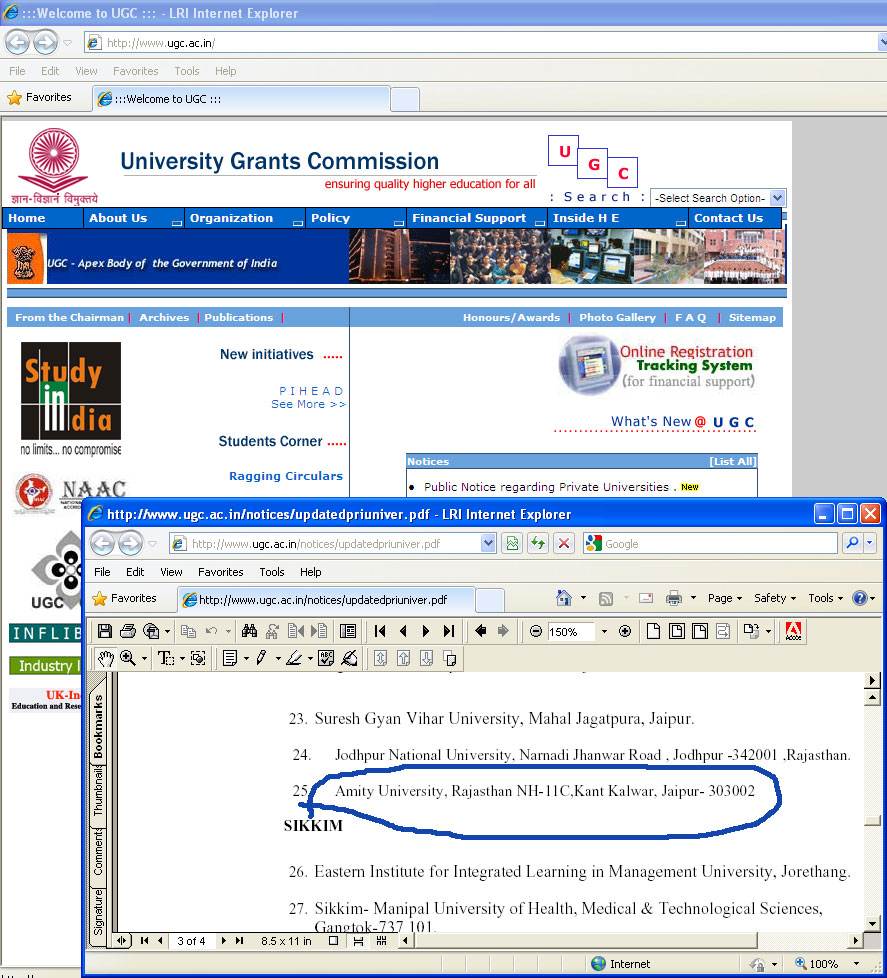Open the binoculars Search tool in PDF toolbar
Screen dimensions: 887x978
250,631
